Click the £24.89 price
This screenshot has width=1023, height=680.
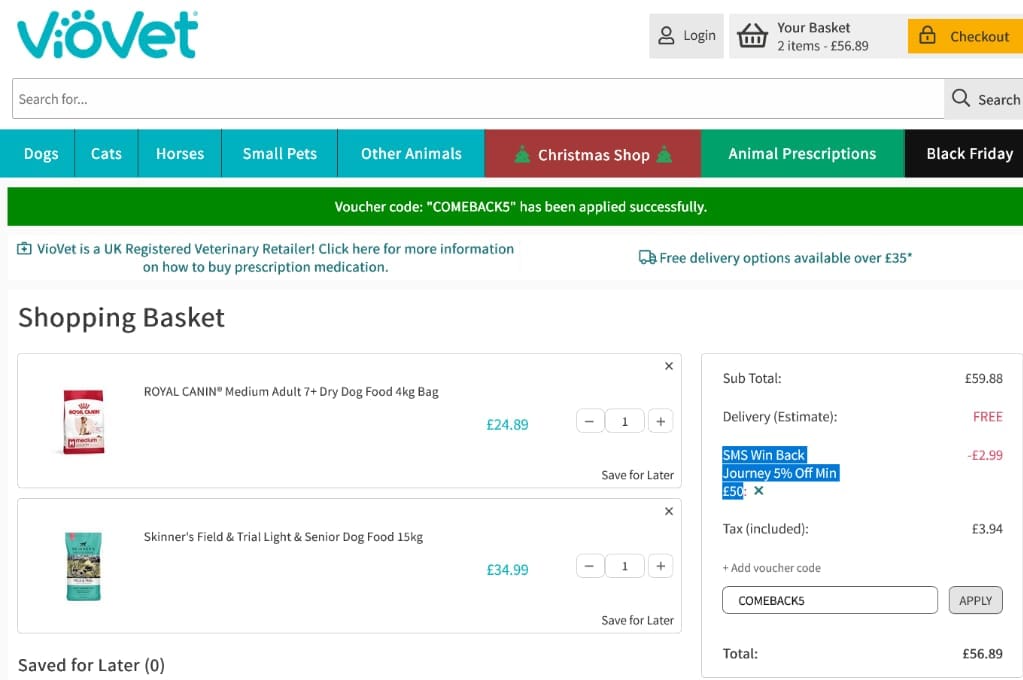tap(507, 425)
